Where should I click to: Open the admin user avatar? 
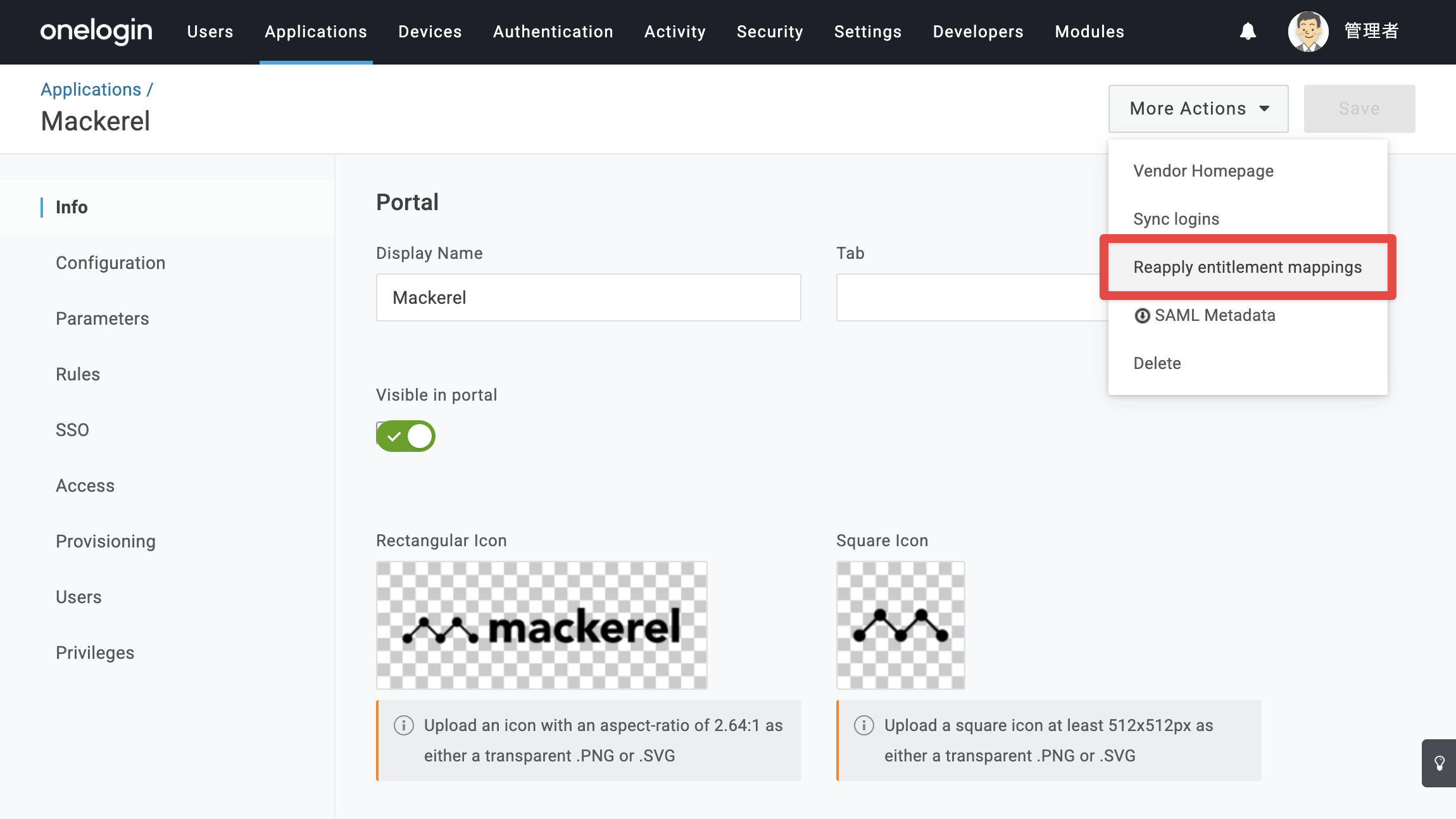pyautogui.click(x=1308, y=31)
